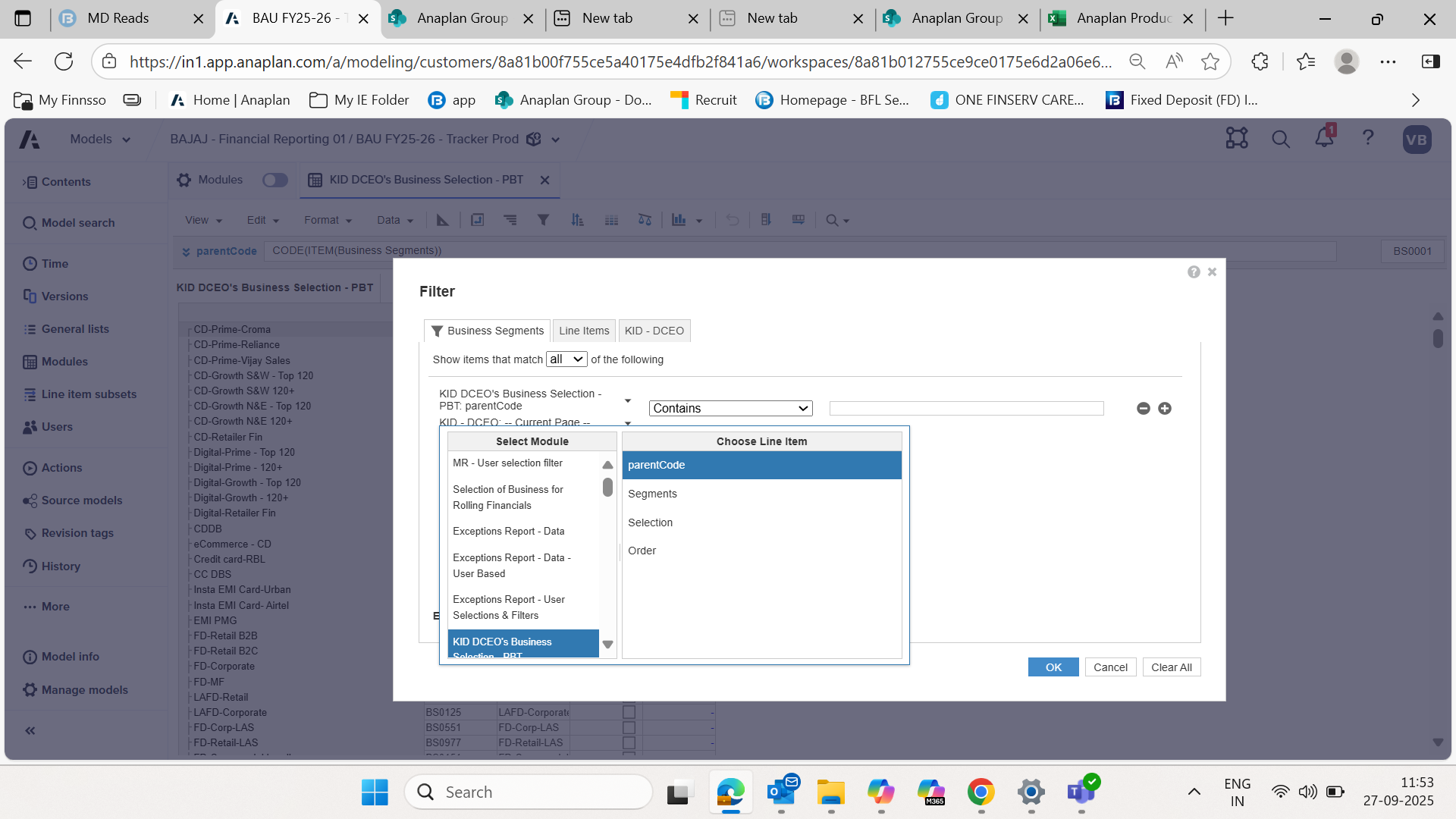
Task: Select CD-Prime-Croma row in grid
Action: click(x=232, y=330)
